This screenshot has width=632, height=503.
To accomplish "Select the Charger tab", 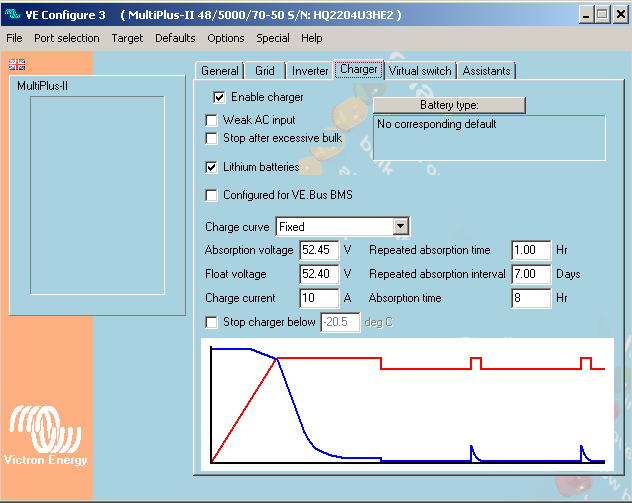I will [x=359, y=69].
